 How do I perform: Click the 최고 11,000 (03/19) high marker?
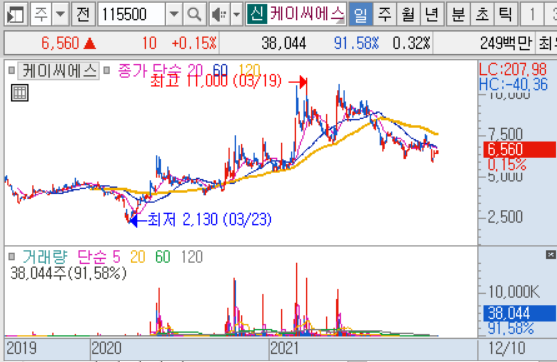(216, 81)
